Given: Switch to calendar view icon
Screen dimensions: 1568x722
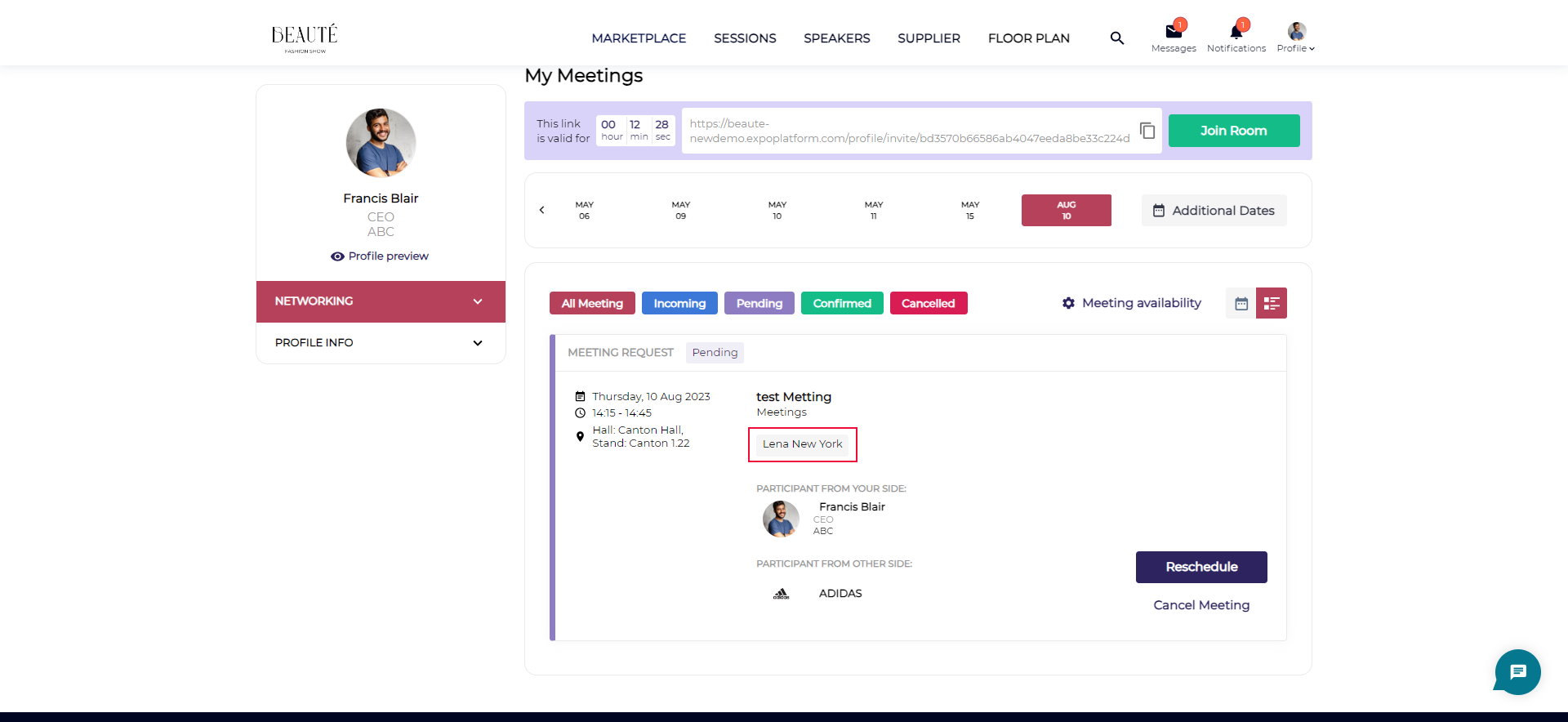Looking at the screenshot, I should point(1241,304).
